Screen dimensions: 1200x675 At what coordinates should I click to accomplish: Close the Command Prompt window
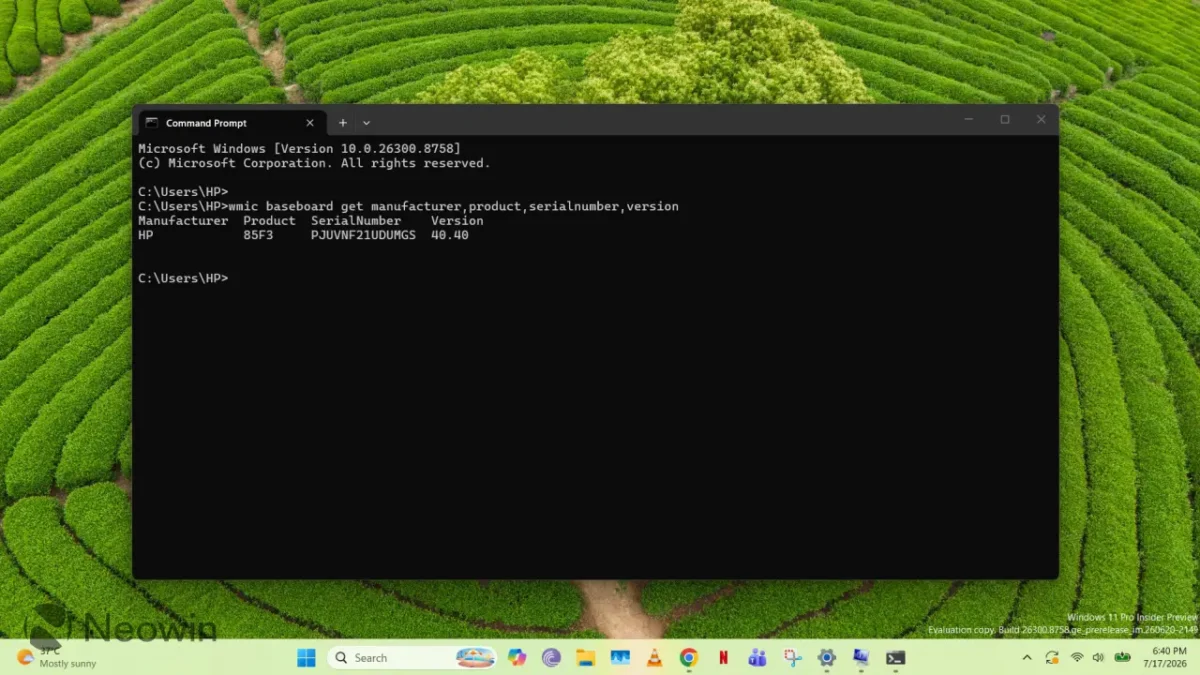1041,119
